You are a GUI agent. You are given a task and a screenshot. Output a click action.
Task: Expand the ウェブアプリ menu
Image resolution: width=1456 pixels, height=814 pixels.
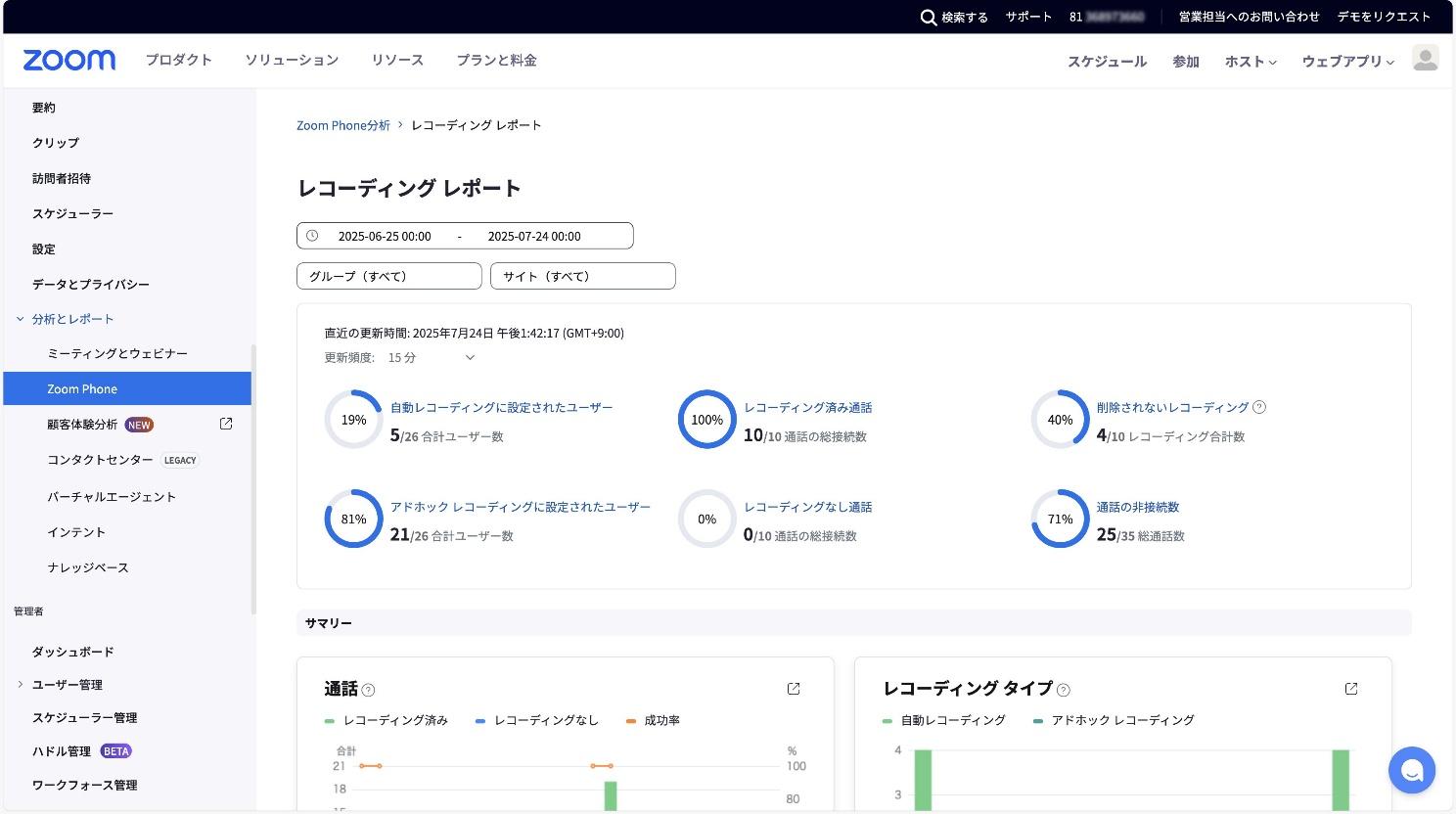[1347, 61]
